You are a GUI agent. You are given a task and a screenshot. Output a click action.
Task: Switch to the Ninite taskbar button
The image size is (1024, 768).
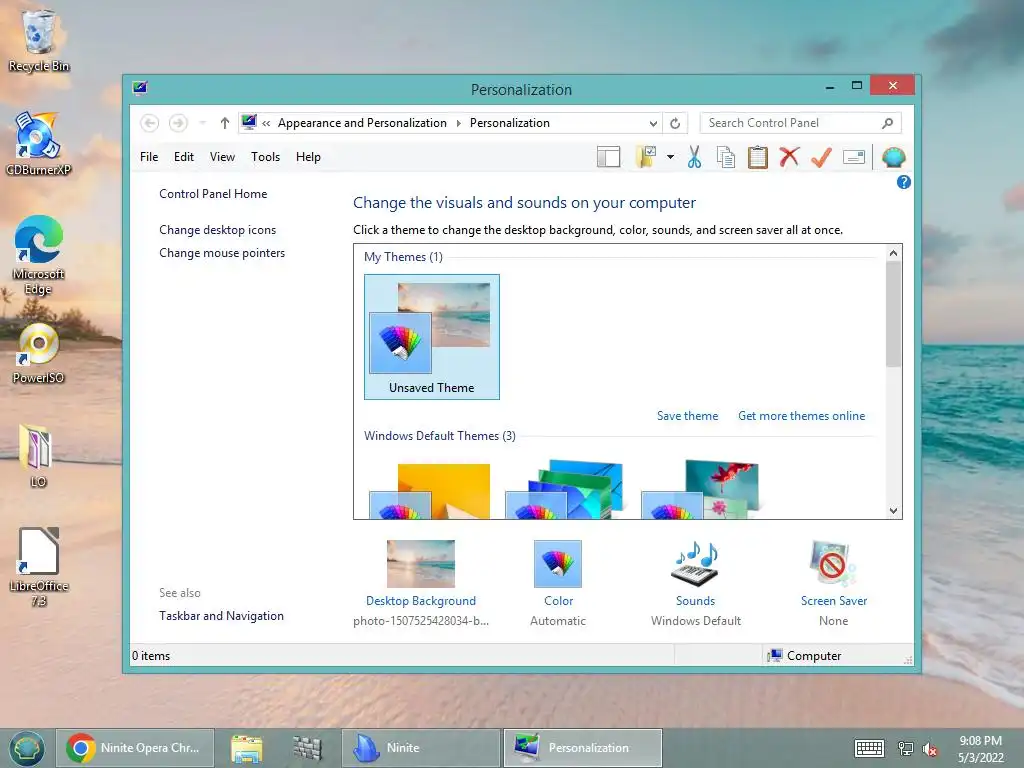[x=421, y=748]
